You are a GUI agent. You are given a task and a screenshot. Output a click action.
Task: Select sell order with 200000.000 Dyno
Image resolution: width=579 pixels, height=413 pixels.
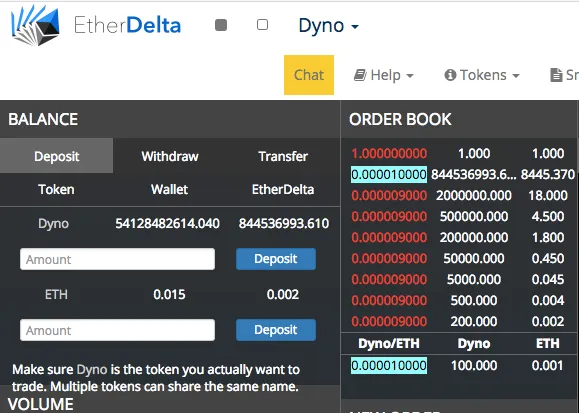click(x=458, y=238)
